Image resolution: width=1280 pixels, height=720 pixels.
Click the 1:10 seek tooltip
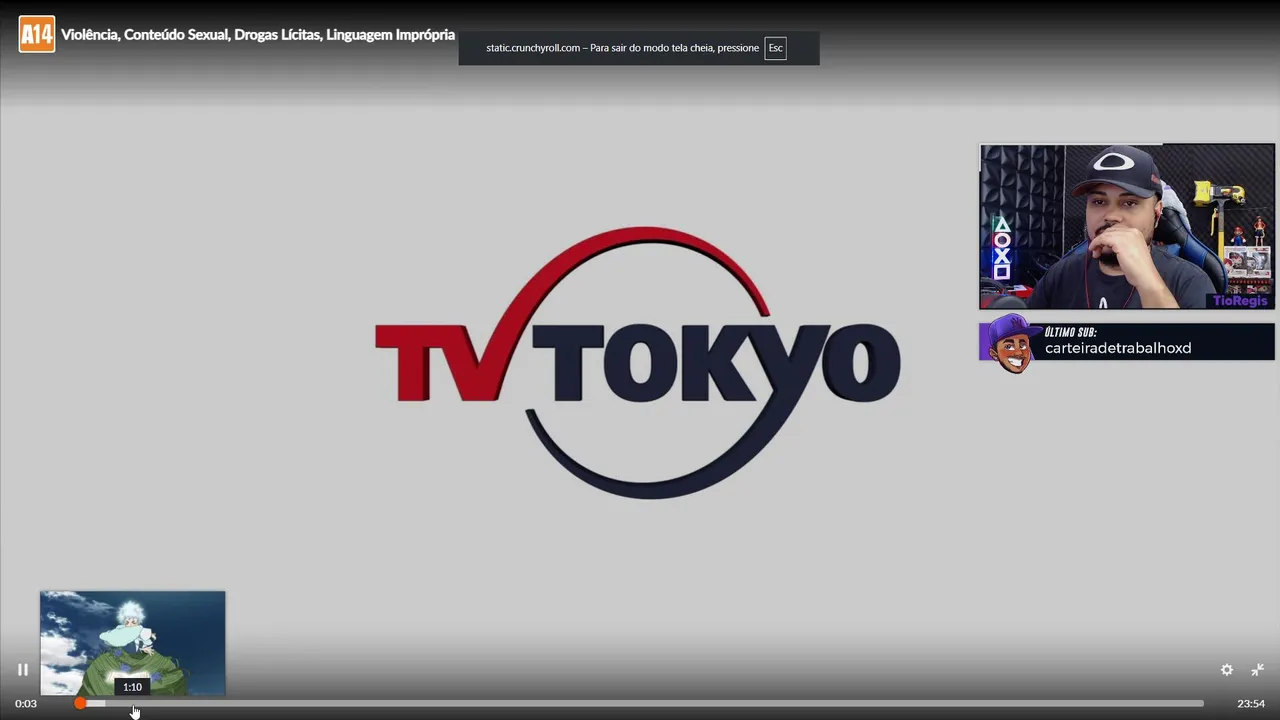coord(132,687)
